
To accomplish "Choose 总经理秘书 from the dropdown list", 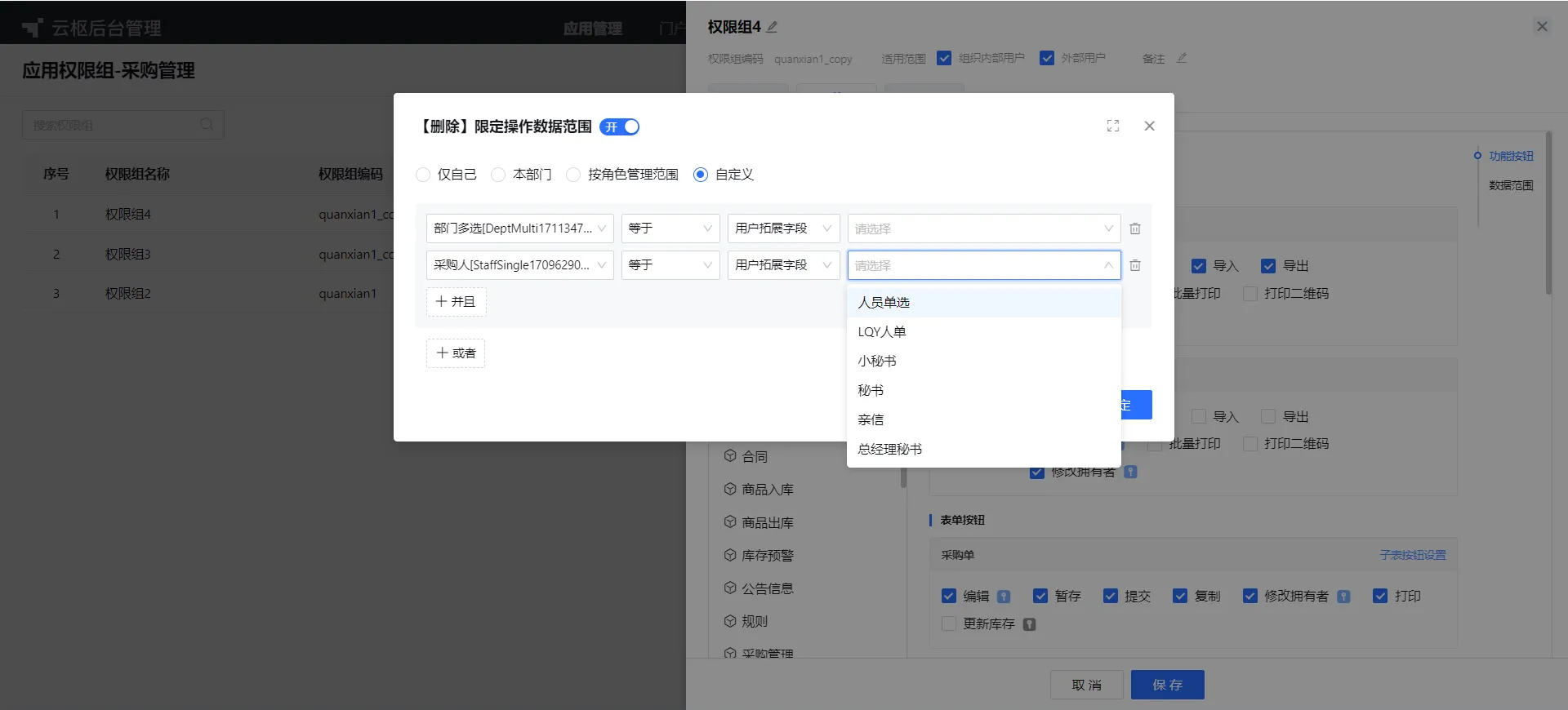I will coord(984,450).
